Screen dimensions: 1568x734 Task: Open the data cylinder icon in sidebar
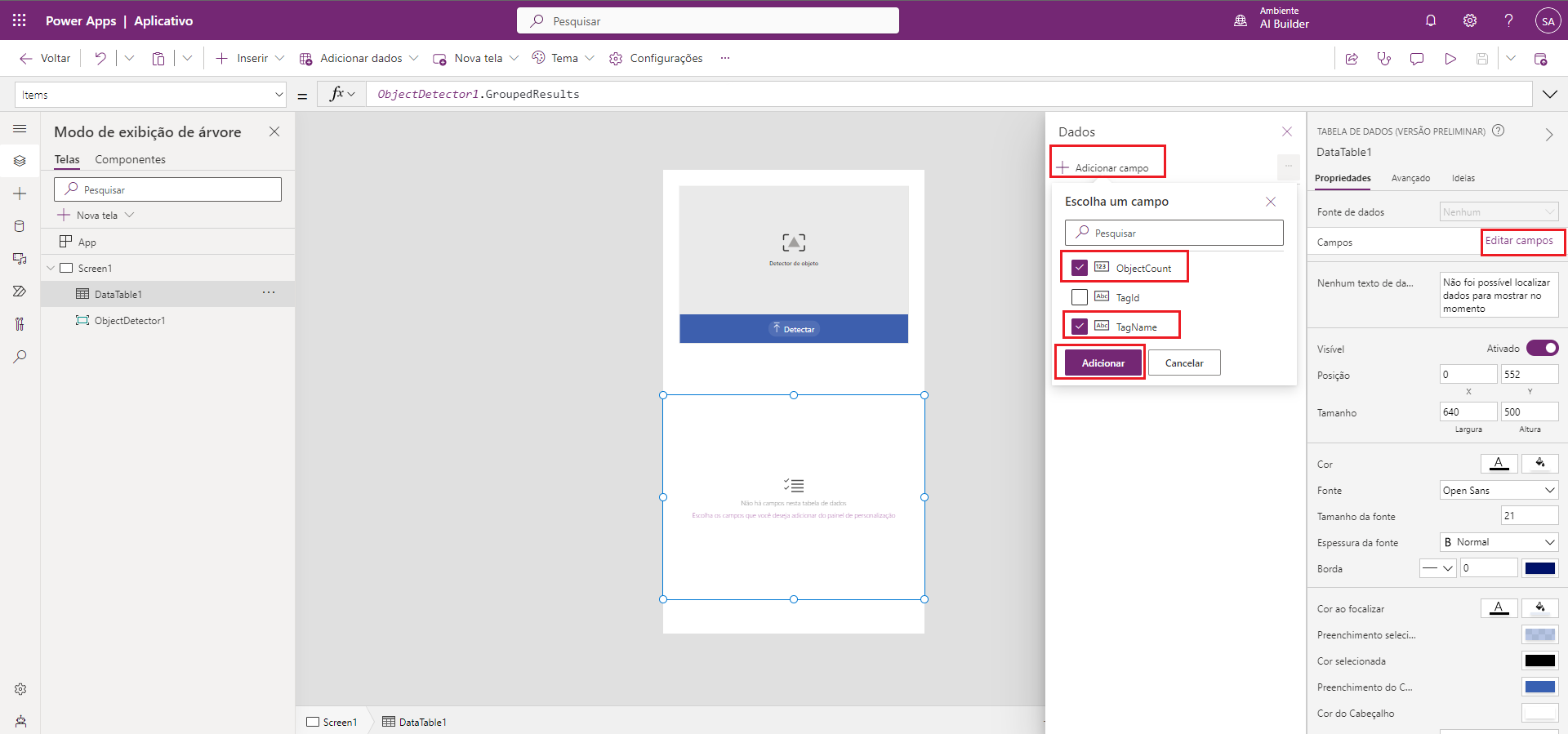coord(20,226)
